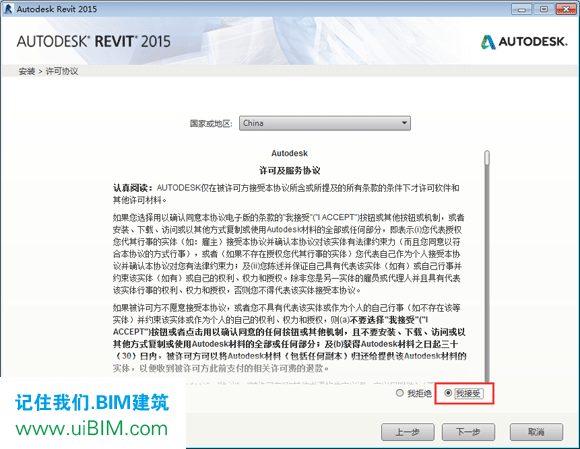Click the Autodesk logo in header
The height and width of the screenshot is (449, 580).
tap(524, 42)
